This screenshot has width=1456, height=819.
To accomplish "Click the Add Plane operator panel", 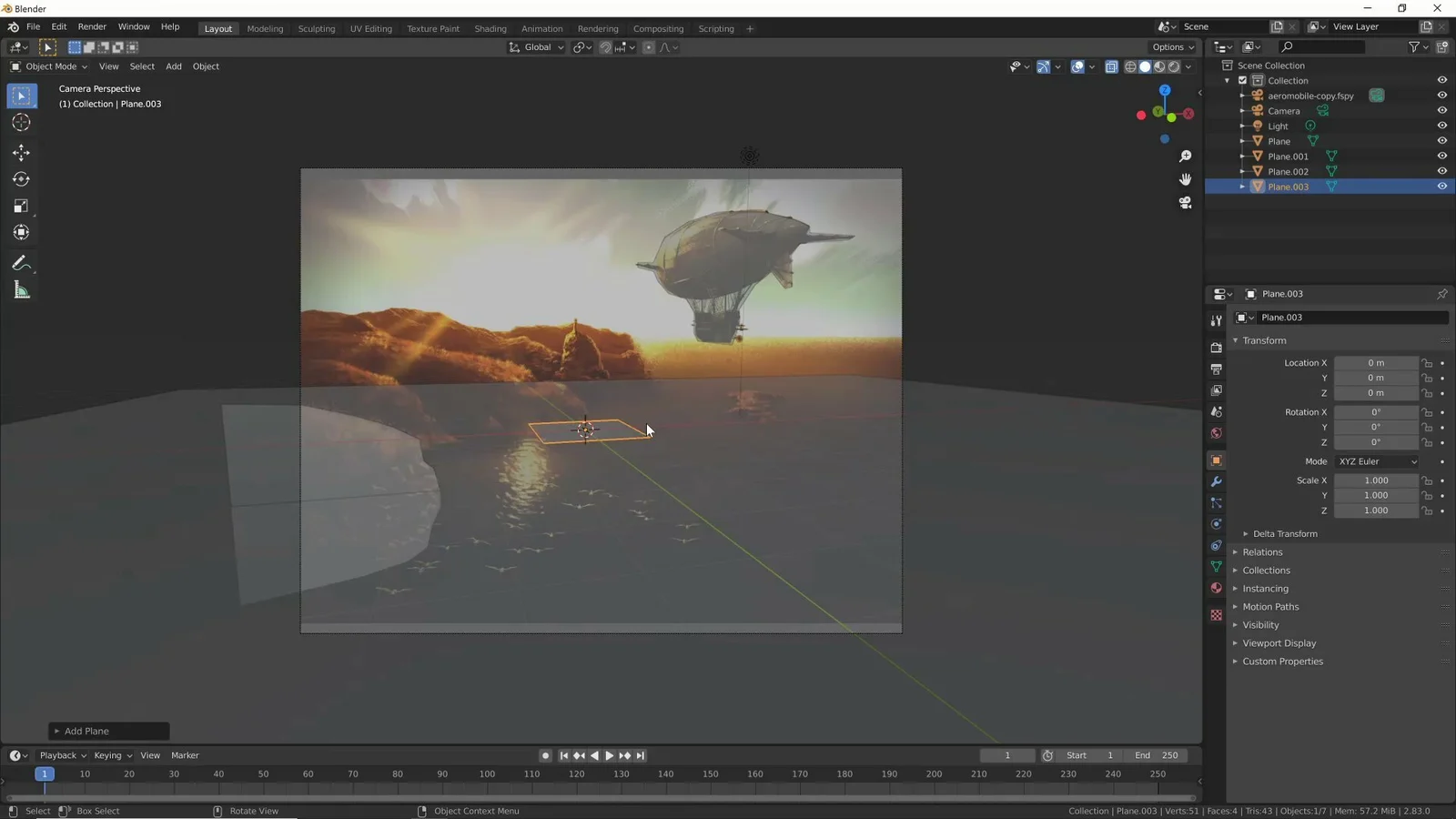I will pyautogui.click(x=108, y=731).
